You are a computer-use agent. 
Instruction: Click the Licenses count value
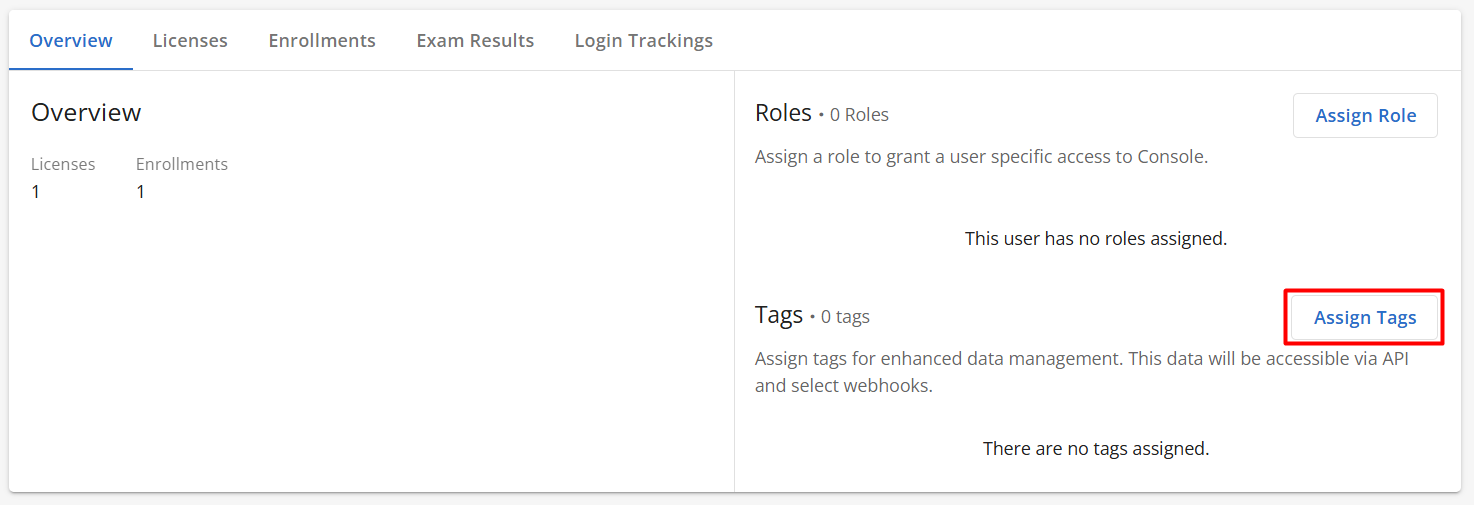36,192
